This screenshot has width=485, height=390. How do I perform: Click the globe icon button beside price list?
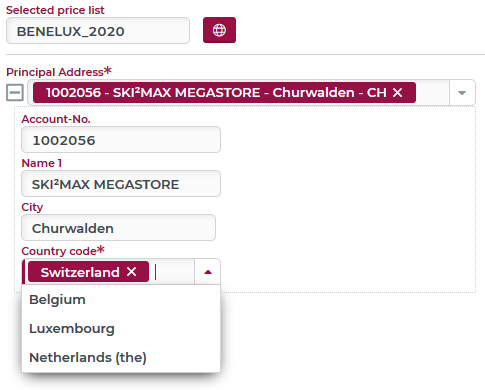click(x=219, y=30)
